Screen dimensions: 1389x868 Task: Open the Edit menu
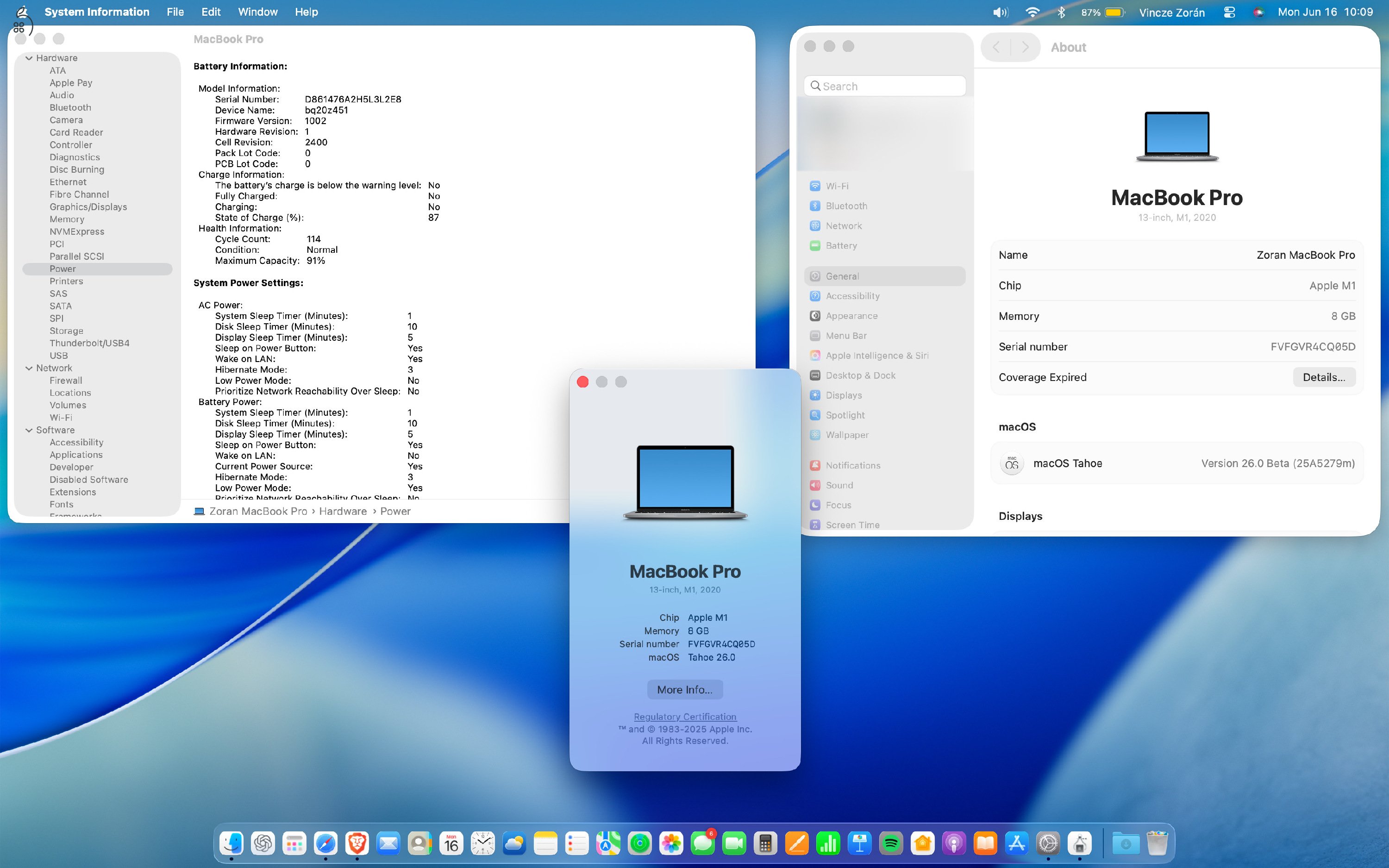[211, 12]
